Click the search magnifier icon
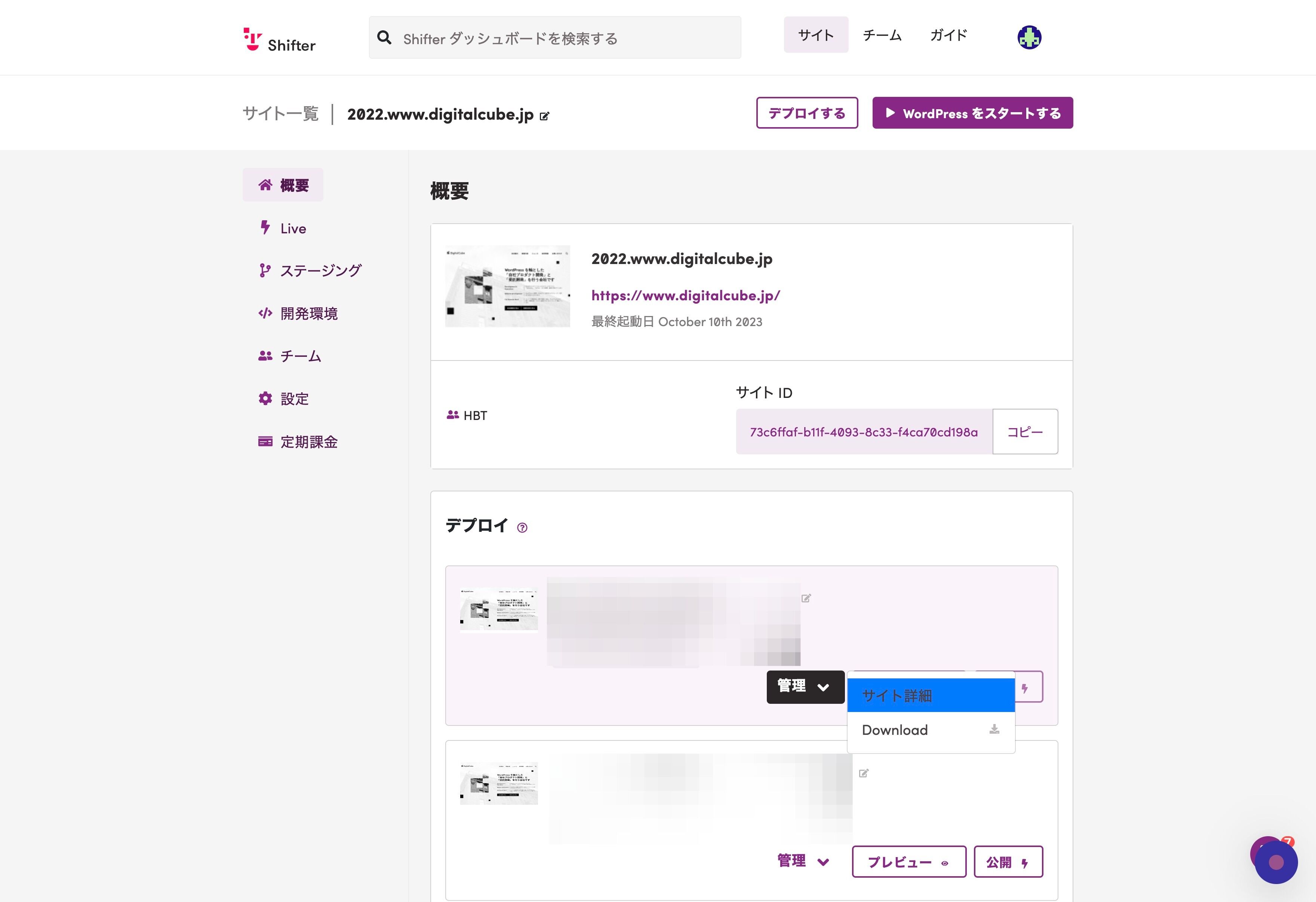Image resolution: width=1316 pixels, height=902 pixels. click(384, 38)
